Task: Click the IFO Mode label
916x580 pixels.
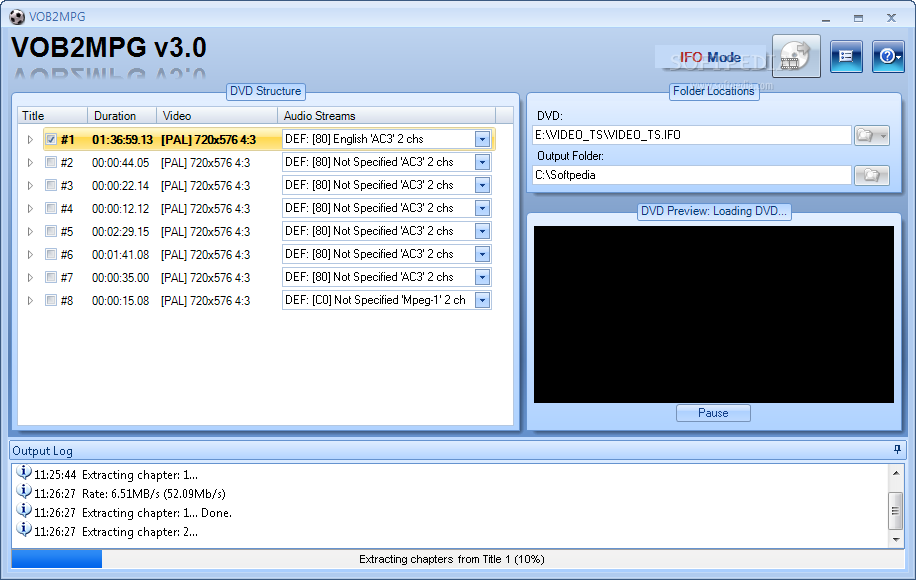Action: pyautogui.click(x=710, y=57)
